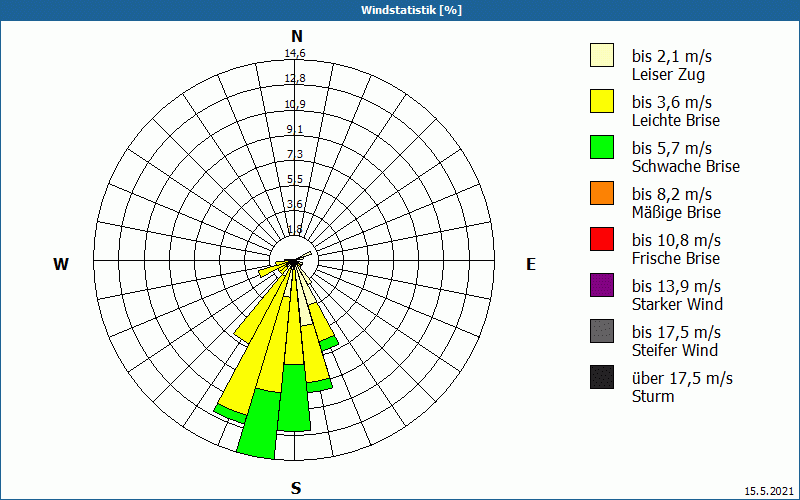
Task: Click the 'bis 2,1 m/s' legend text
Action: tap(671, 56)
